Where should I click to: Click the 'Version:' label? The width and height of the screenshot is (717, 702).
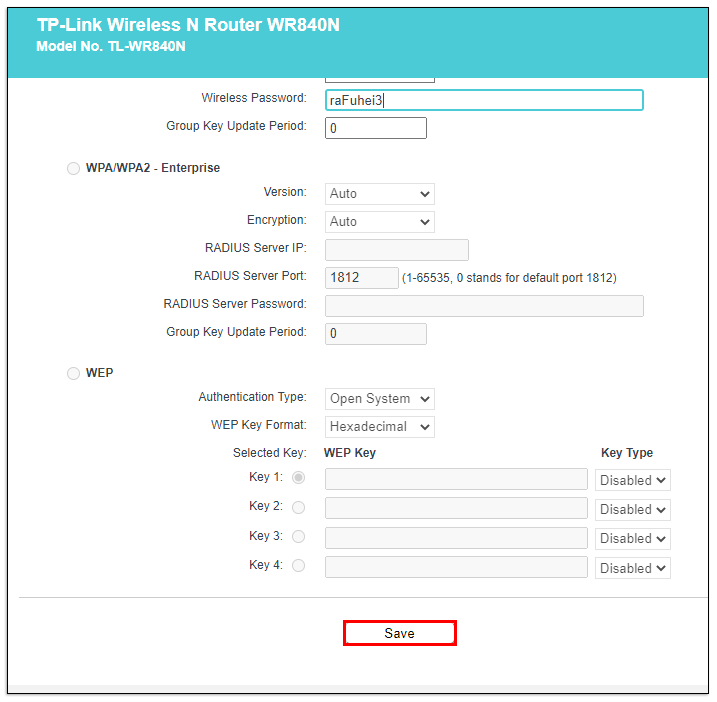pos(285,192)
